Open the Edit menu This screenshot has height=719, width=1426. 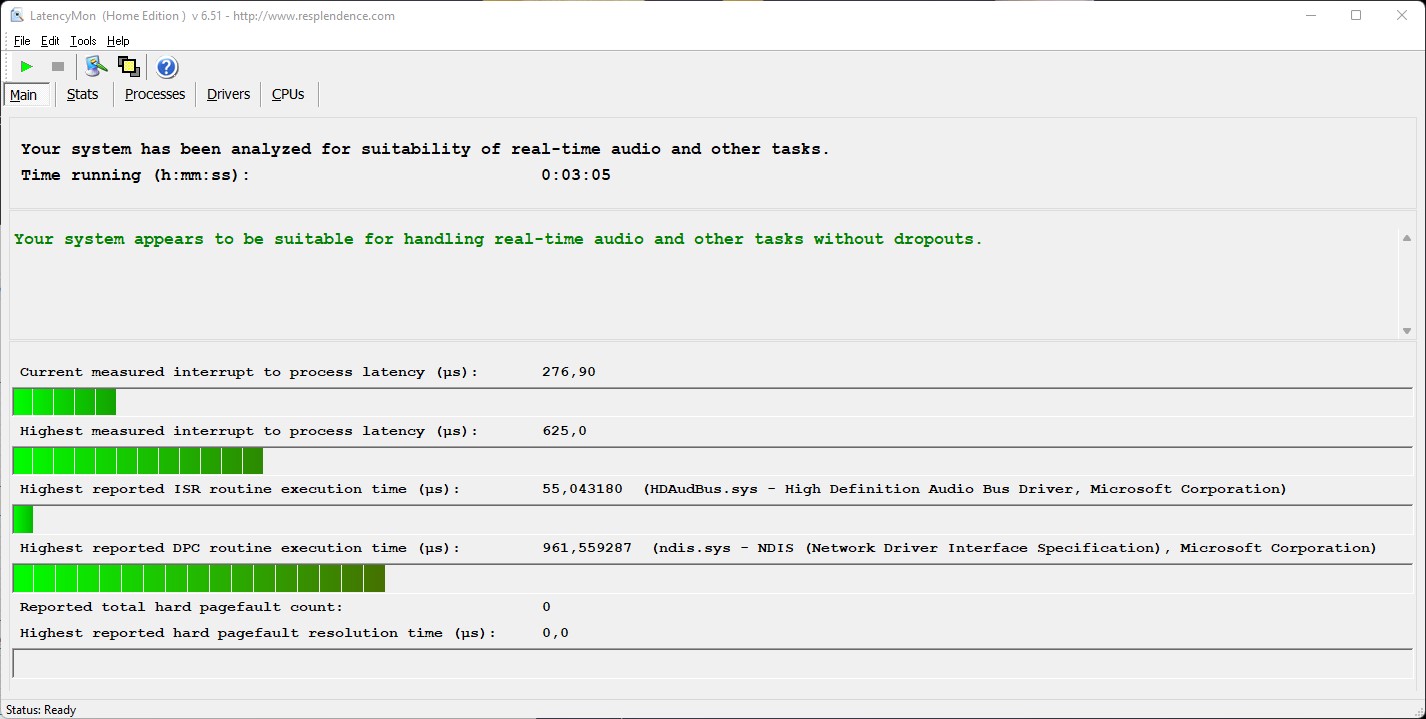(50, 41)
